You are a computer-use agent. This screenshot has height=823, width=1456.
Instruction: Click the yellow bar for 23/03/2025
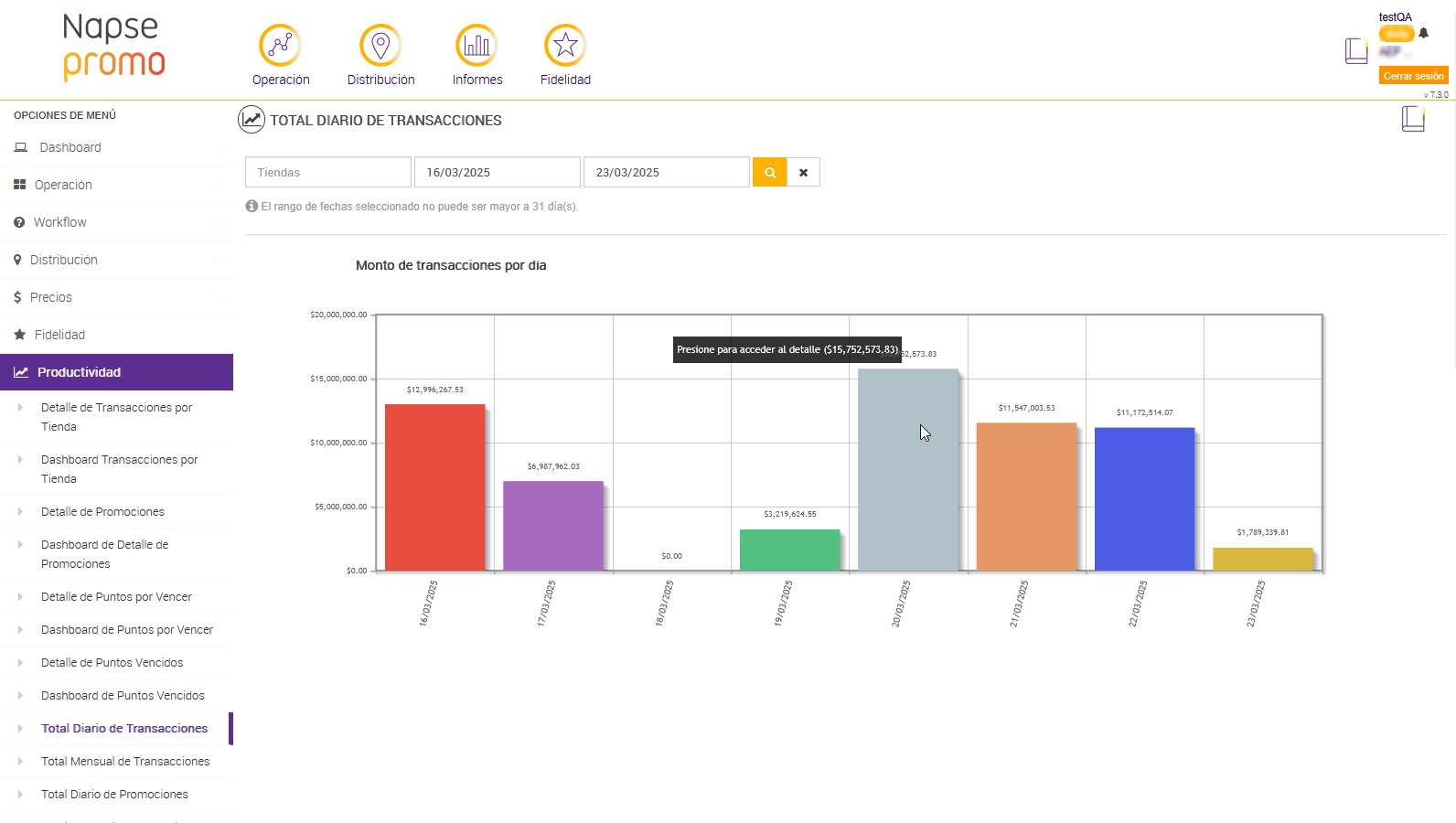(x=1263, y=559)
